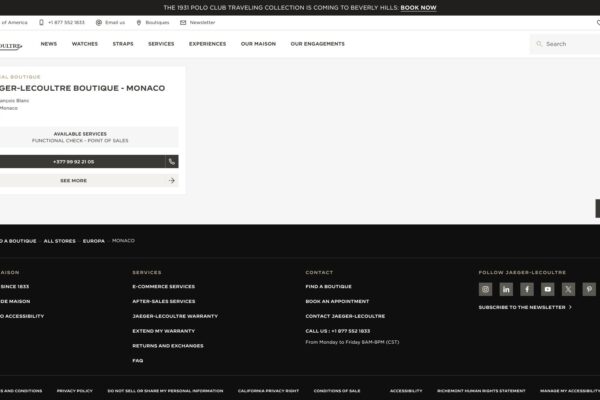Open the Our Maison menu
The height and width of the screenshot is (400, 600).
pos(258,44)
